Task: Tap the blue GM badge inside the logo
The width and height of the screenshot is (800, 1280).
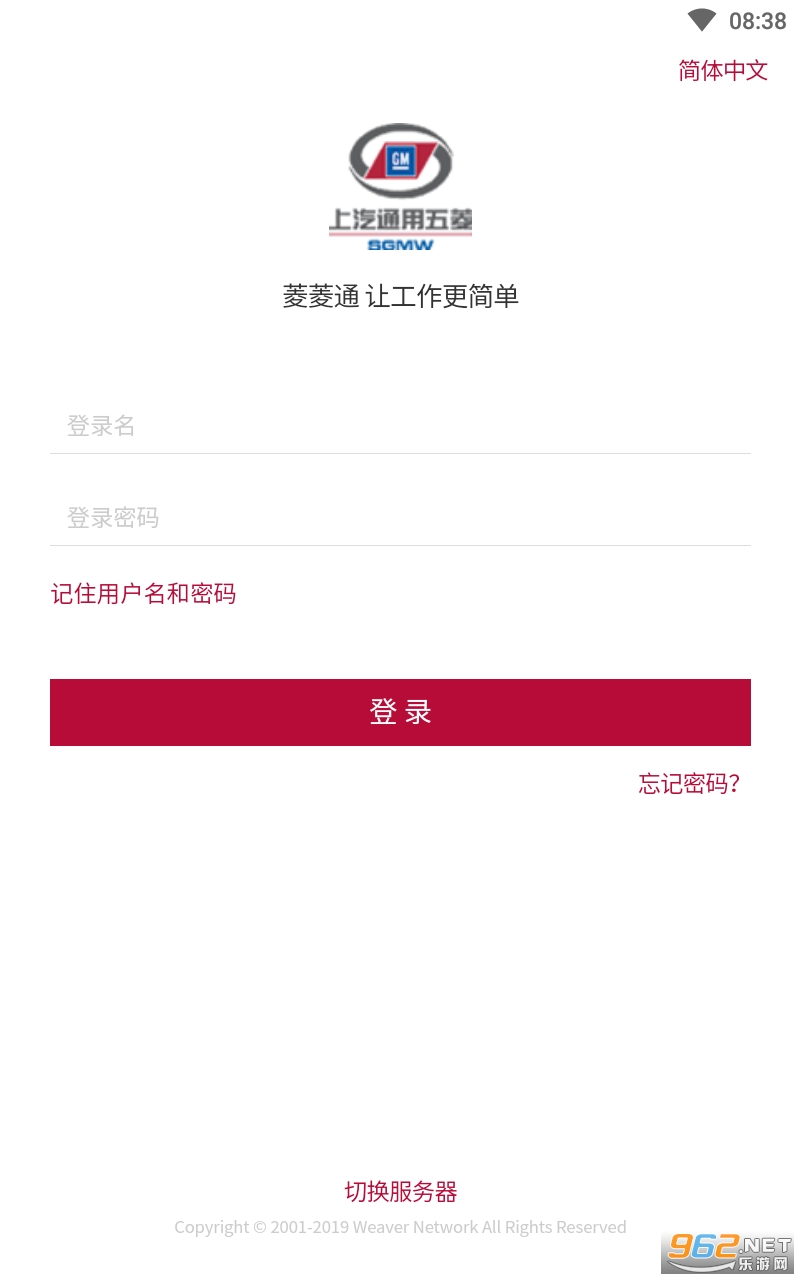Action: pyautogui.click(x=401, y=160)
